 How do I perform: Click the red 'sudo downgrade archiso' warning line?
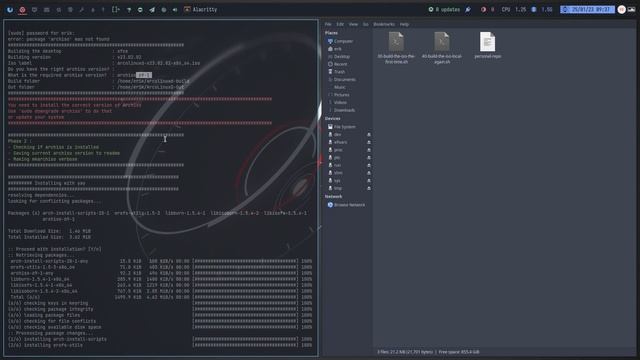60,111
